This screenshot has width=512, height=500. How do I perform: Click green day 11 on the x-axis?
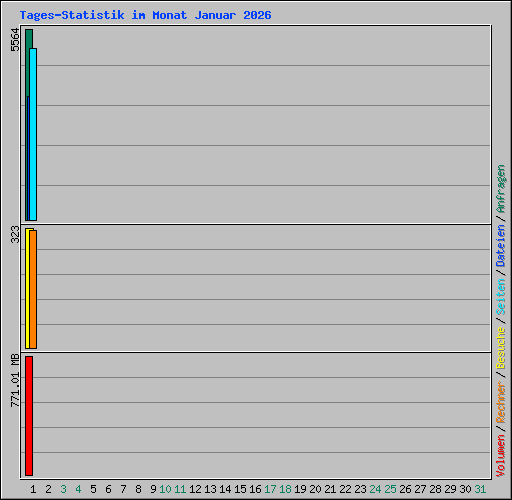(x=180, y=489)
